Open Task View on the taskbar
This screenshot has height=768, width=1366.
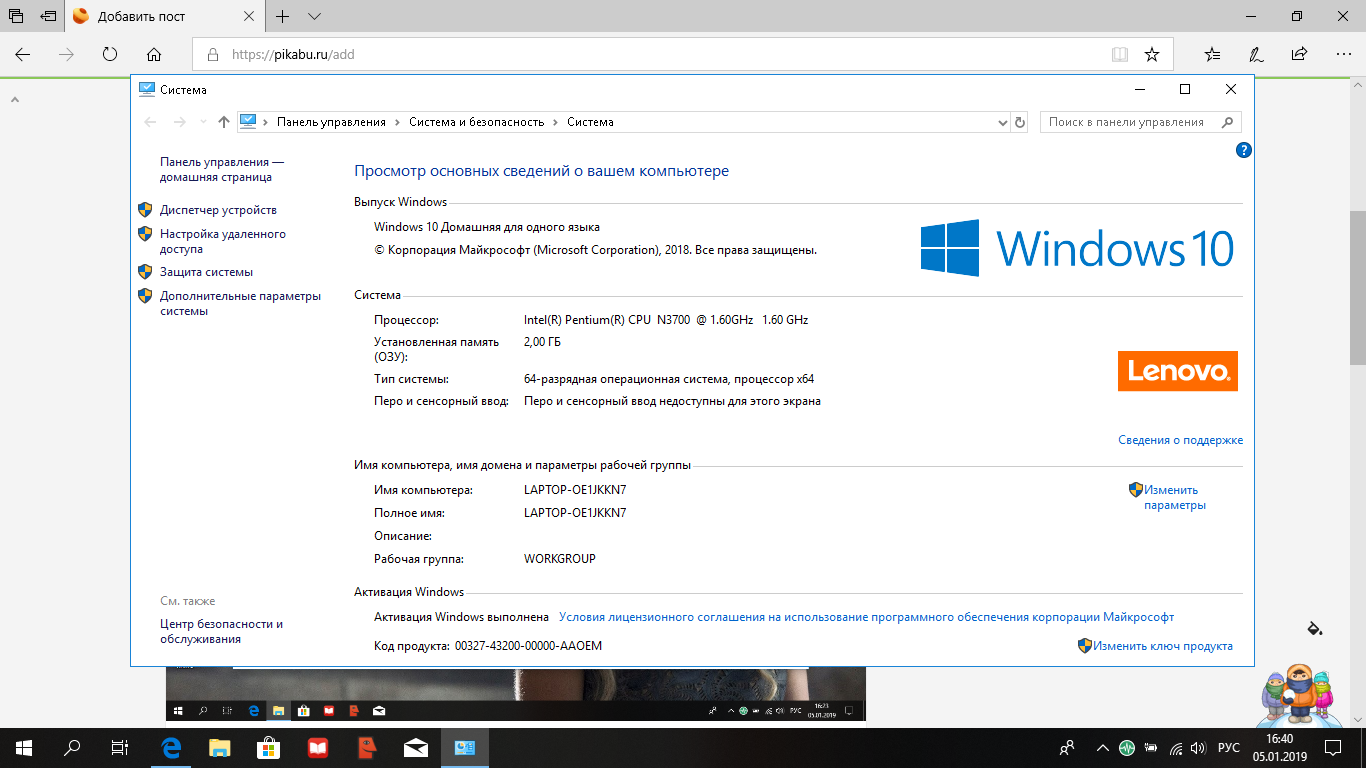coord(119,747)
